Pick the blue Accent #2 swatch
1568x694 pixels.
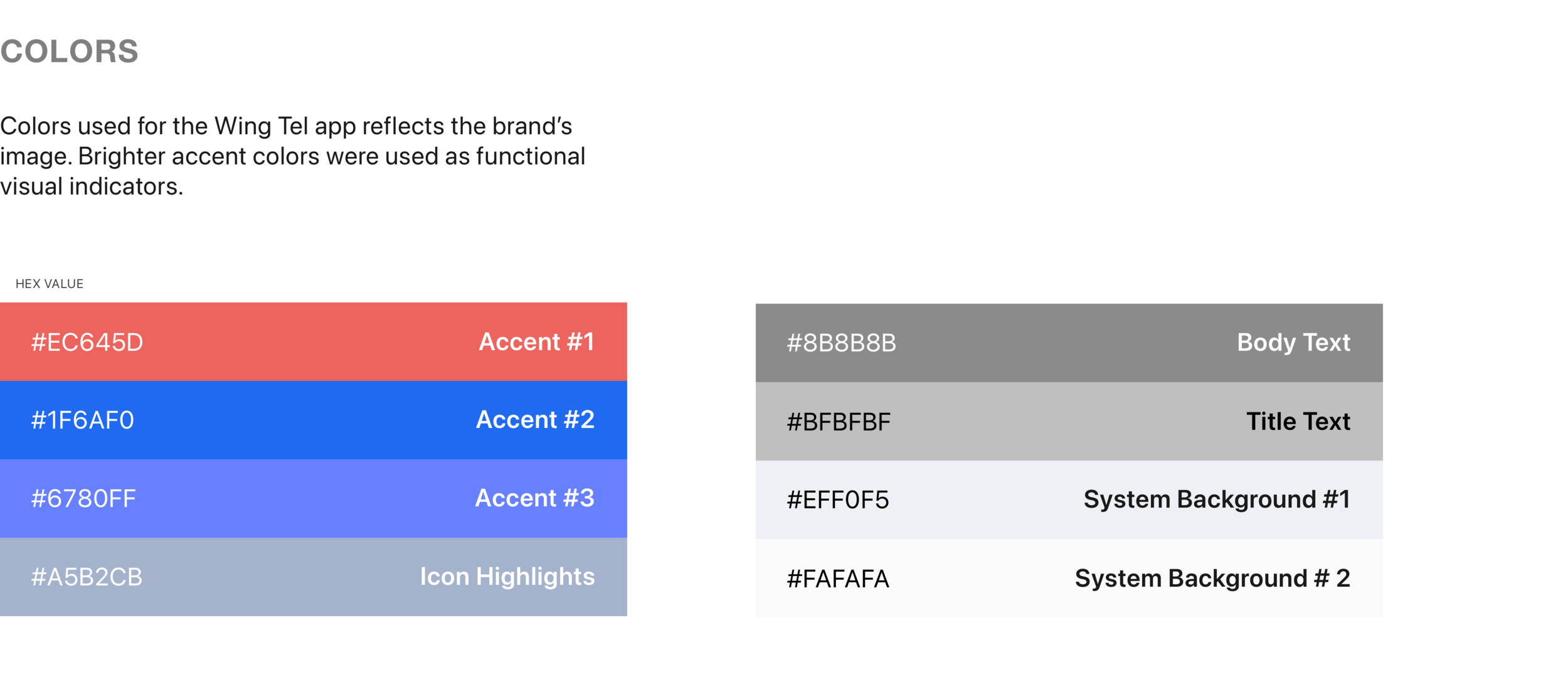[x=313, y=420]
